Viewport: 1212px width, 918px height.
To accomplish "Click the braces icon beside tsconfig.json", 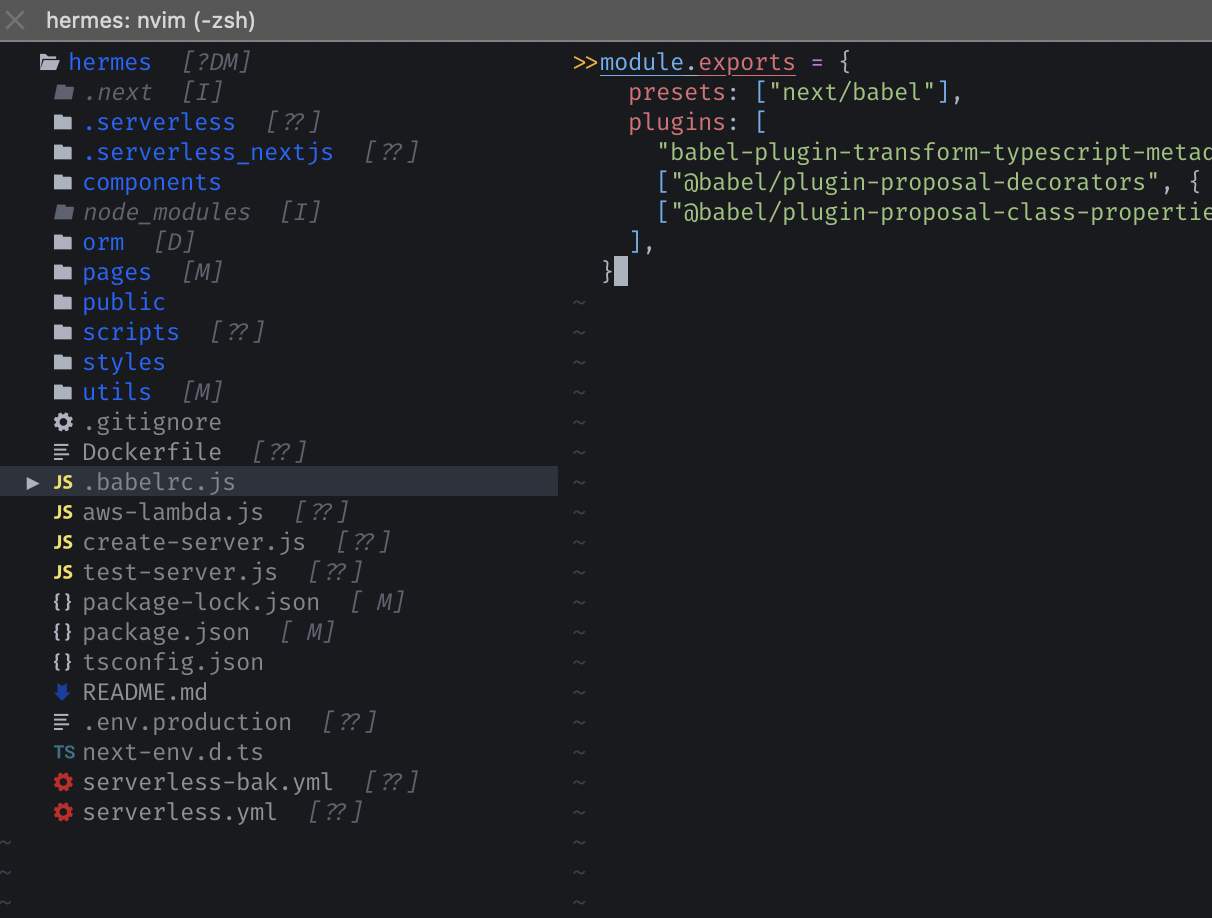I will (x=63, y=662).
